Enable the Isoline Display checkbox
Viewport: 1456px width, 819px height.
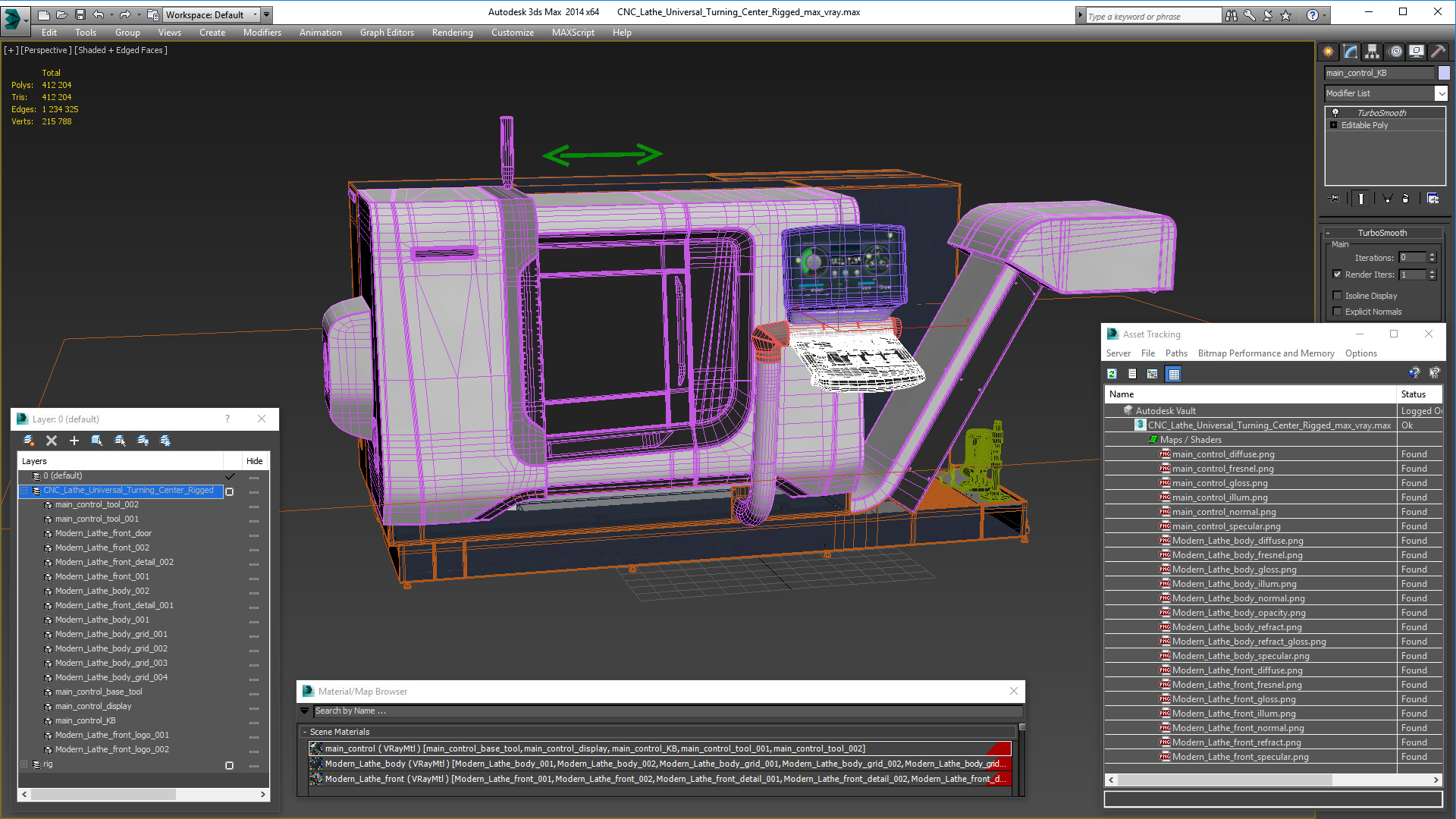[1337, 296]
